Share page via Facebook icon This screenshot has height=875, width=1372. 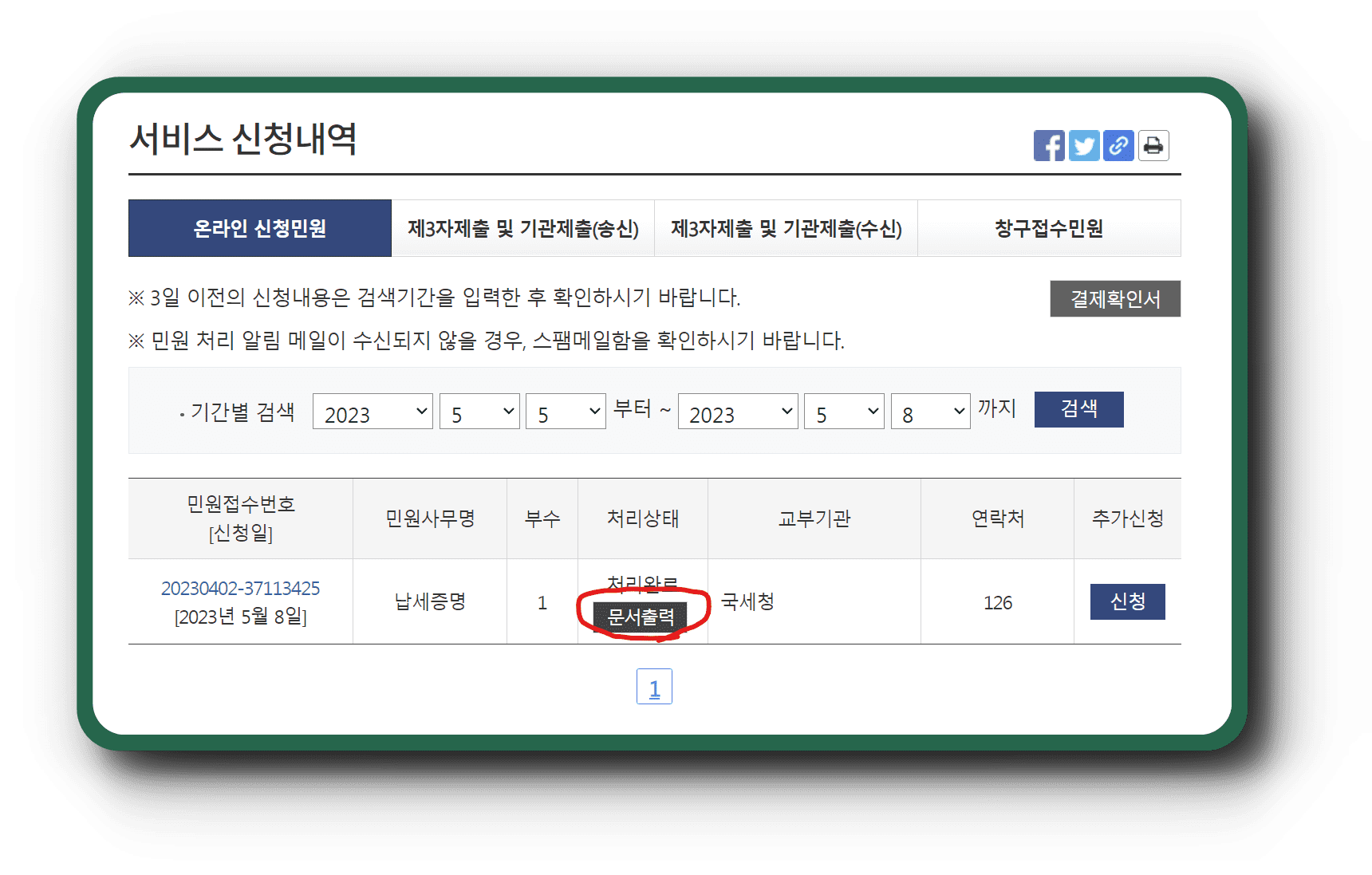click(x=1049, y=145)
